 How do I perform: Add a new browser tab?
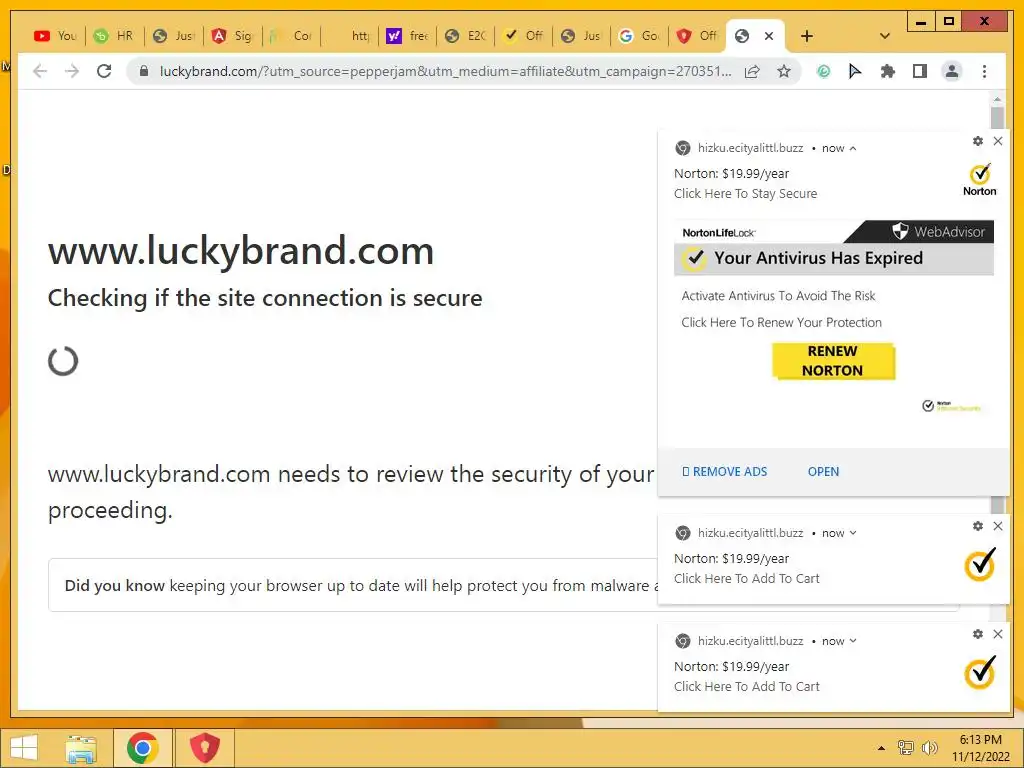[x=807, y=36]
